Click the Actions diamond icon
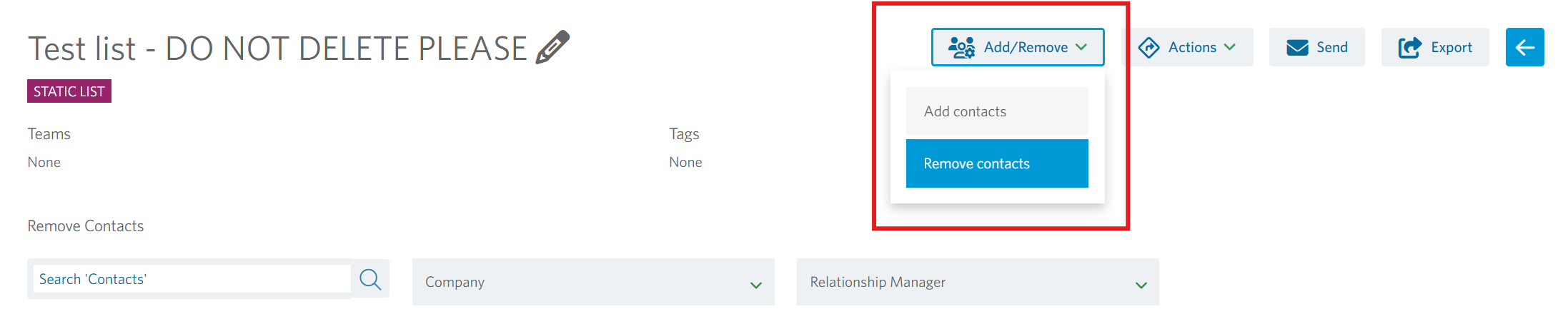This screenshot has width=1568, height=319. coord(1148,48)
